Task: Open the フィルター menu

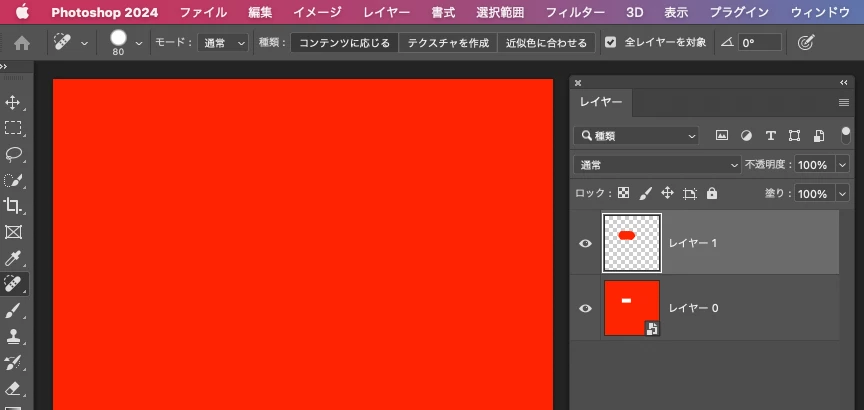Action: [575, 12]
